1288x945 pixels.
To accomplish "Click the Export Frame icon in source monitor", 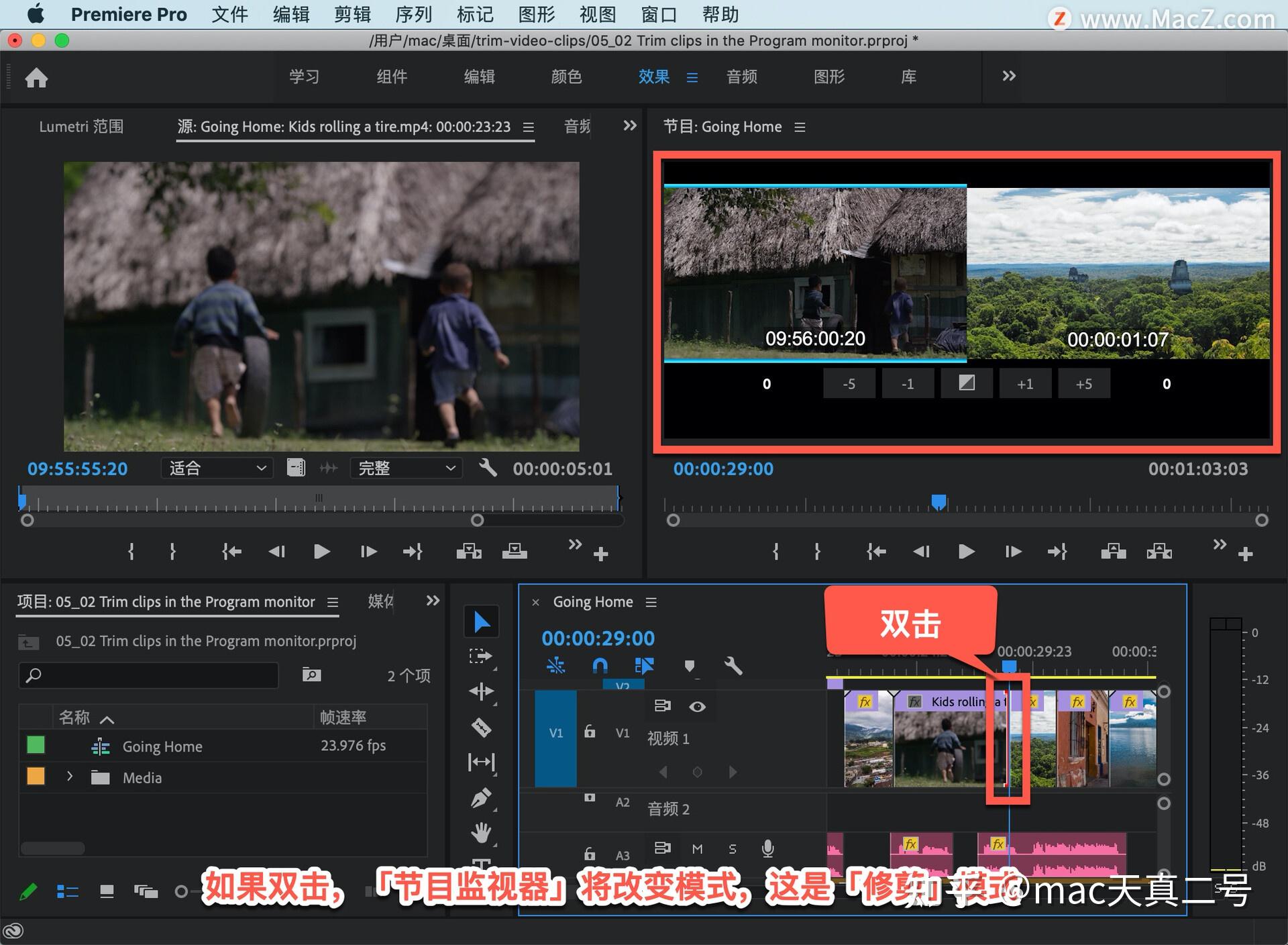I will pyautogui.click(x=515, y=550).
